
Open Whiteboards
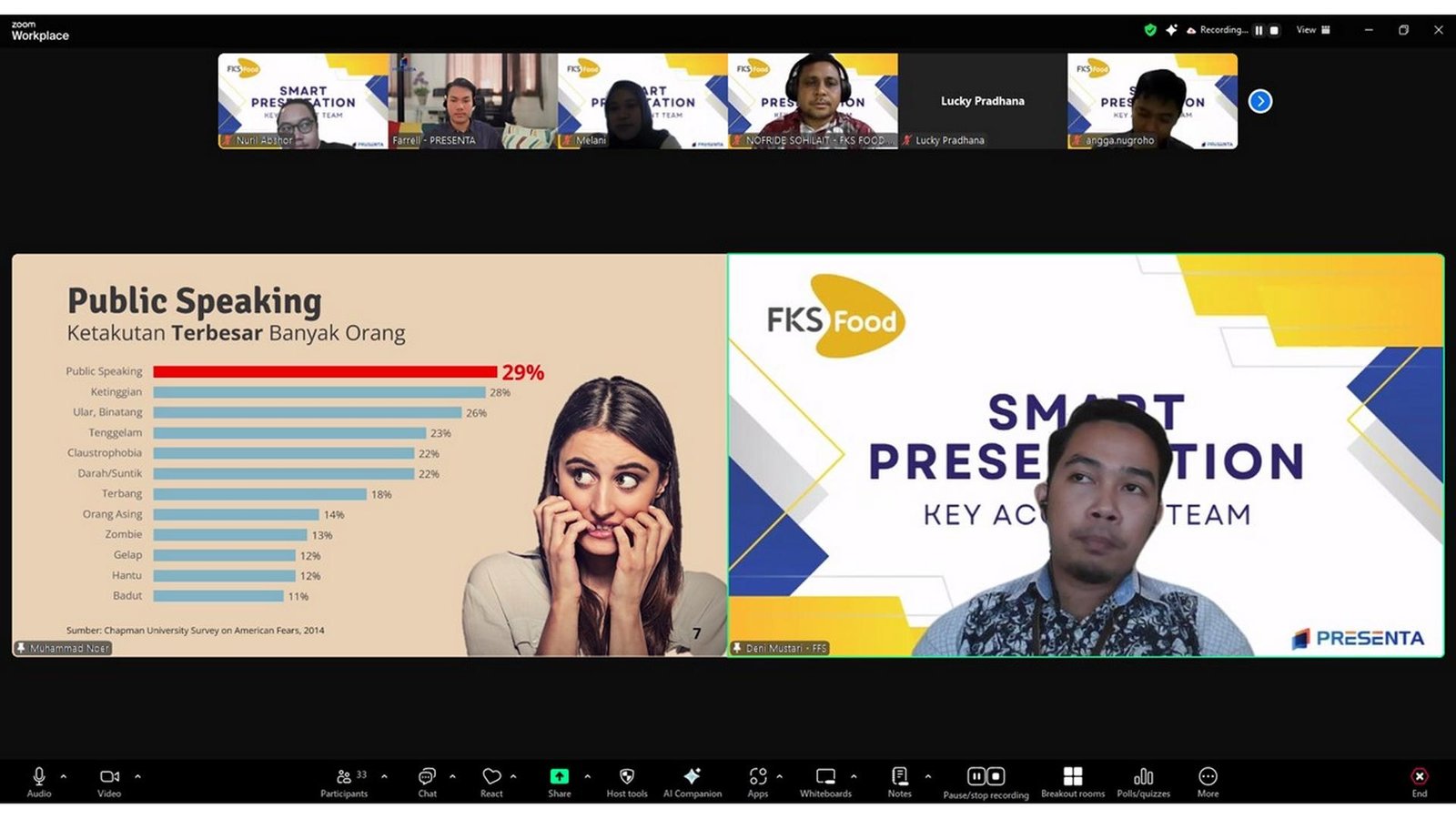point(825,782)
